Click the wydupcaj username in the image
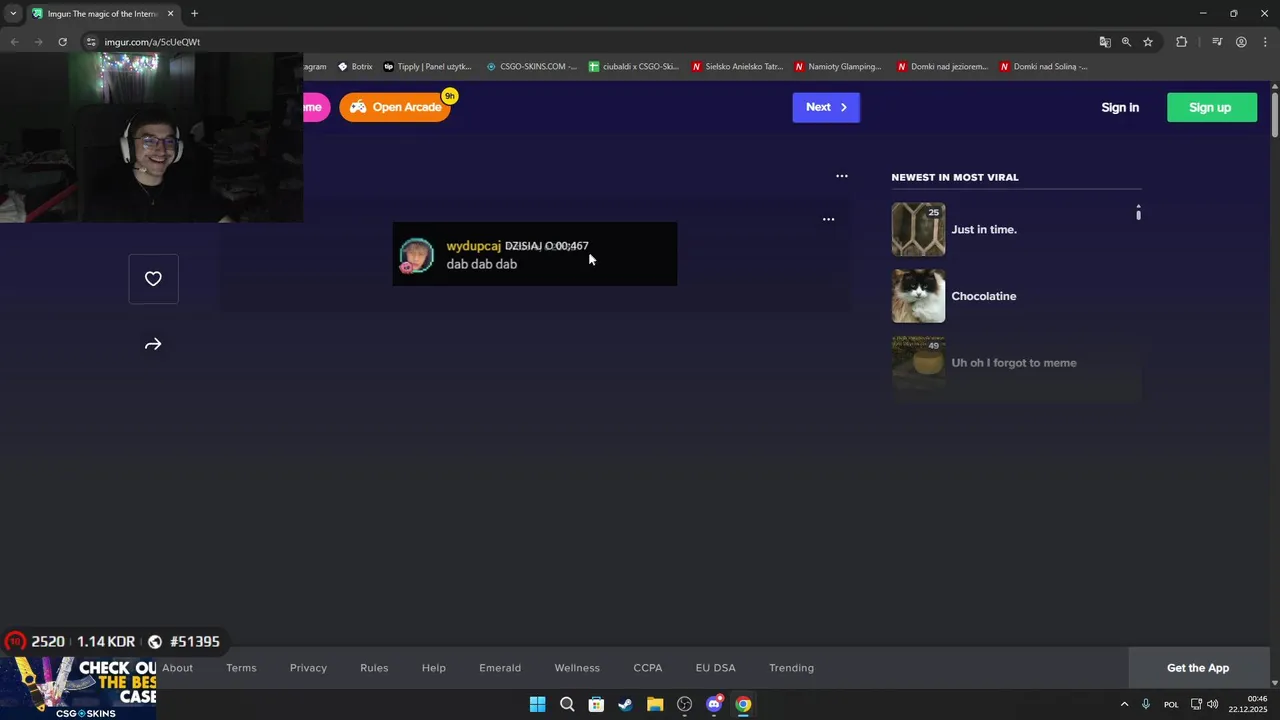This screenshot has width=1280, height=720. [x=473, y=246]
